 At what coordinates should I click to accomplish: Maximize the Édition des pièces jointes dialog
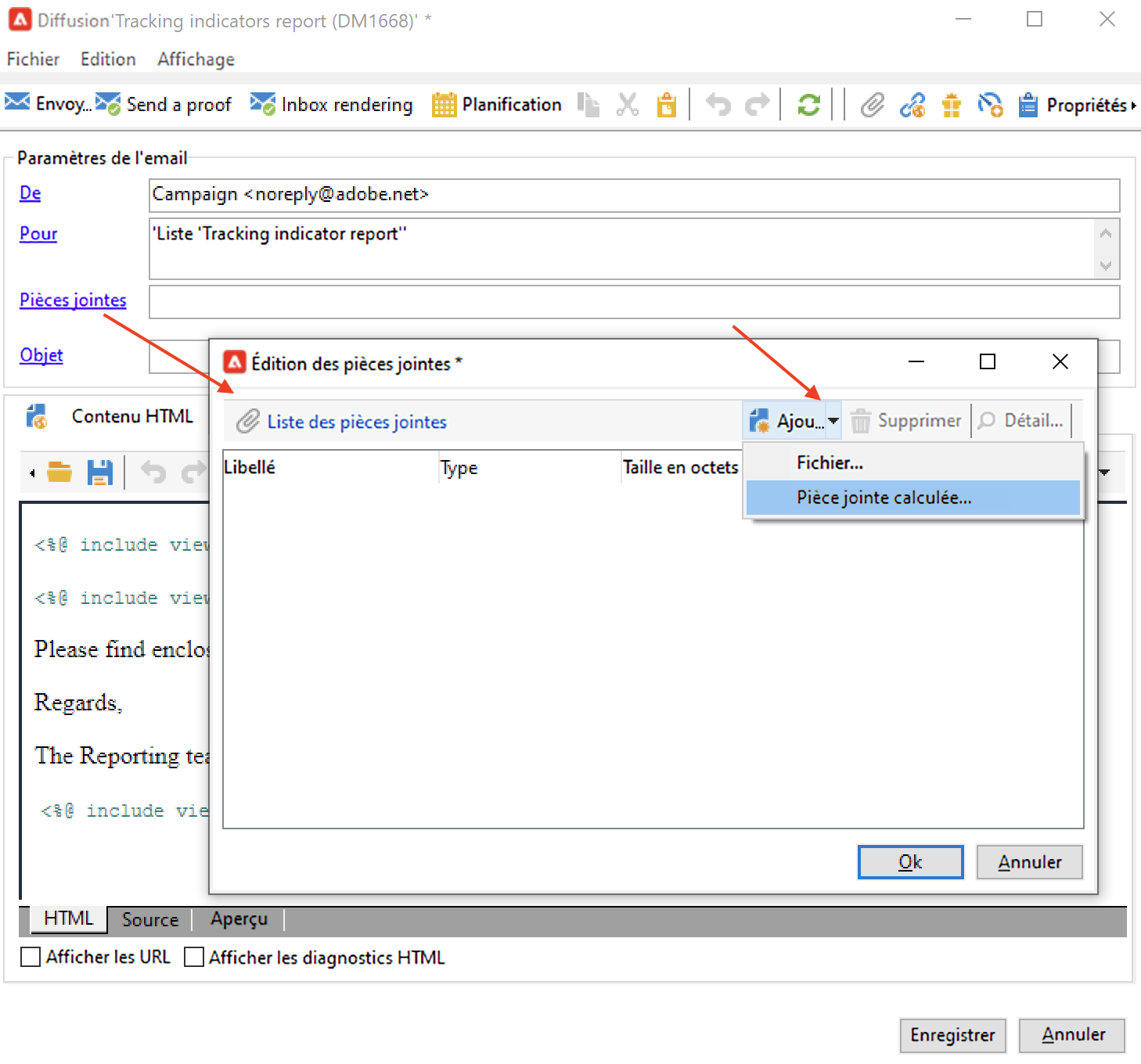click(988, 361)
